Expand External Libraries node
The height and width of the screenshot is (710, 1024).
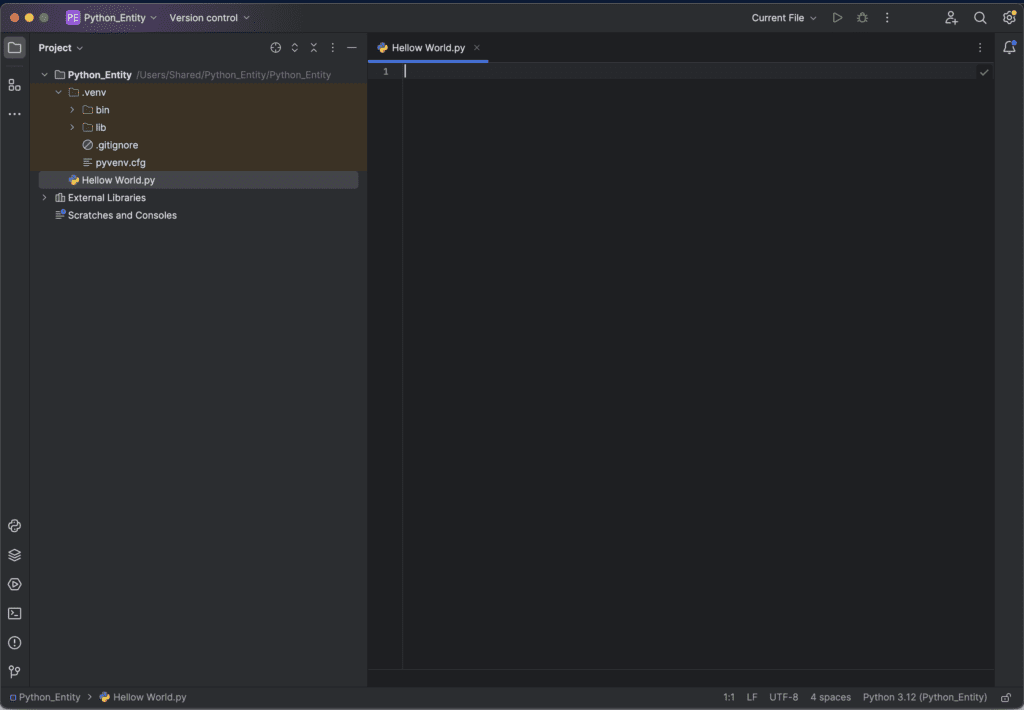point(44,198)
